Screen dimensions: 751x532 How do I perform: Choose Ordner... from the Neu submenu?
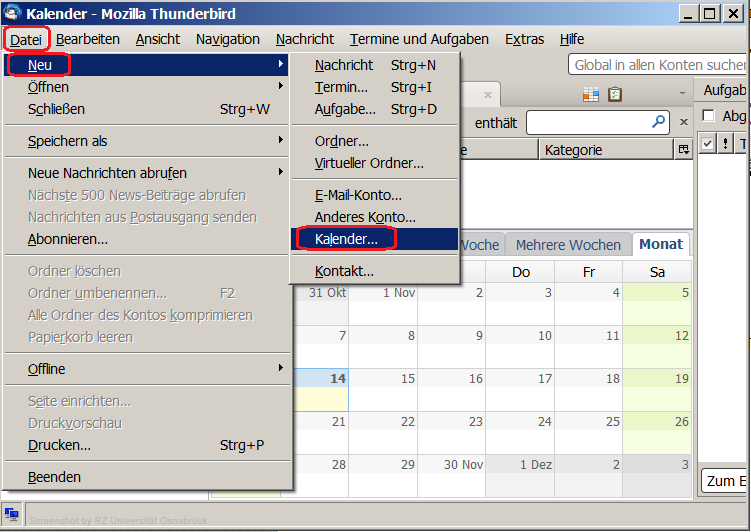(375, 141)
